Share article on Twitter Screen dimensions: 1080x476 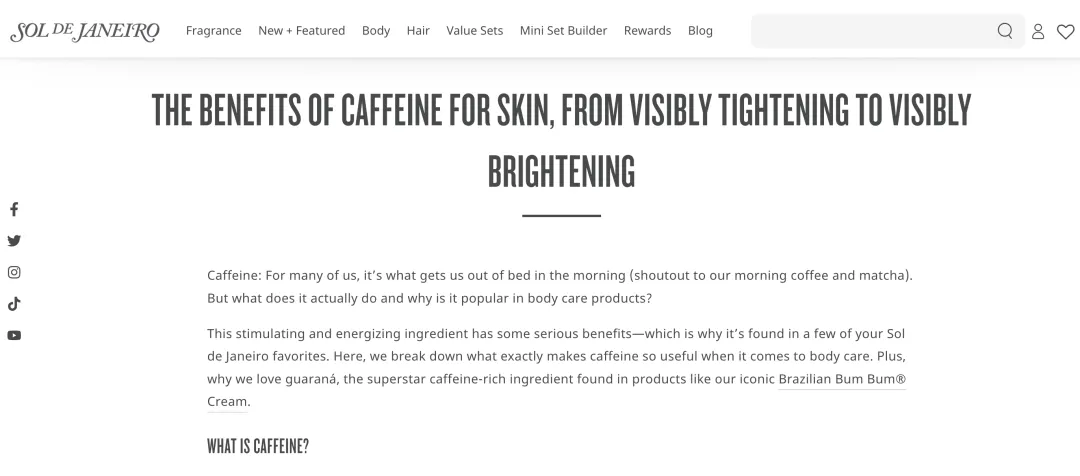click(x=14, y=240)
